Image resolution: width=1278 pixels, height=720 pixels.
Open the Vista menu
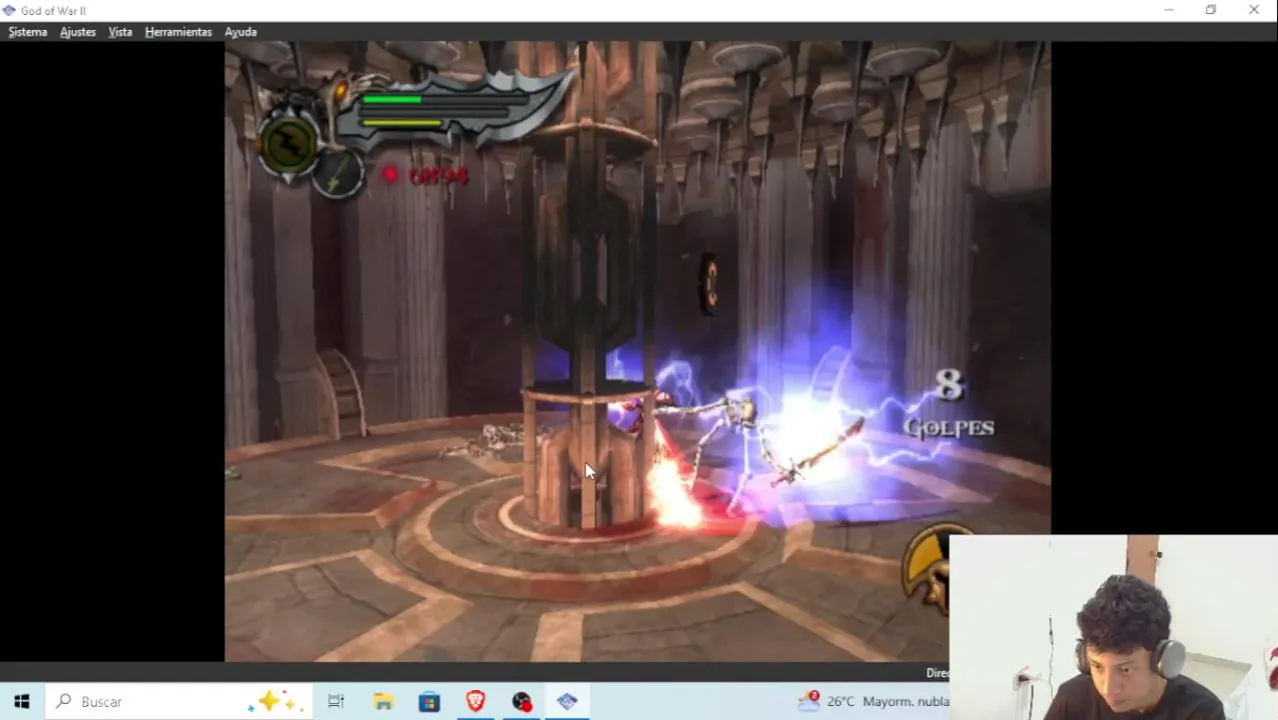coord(120,32)
